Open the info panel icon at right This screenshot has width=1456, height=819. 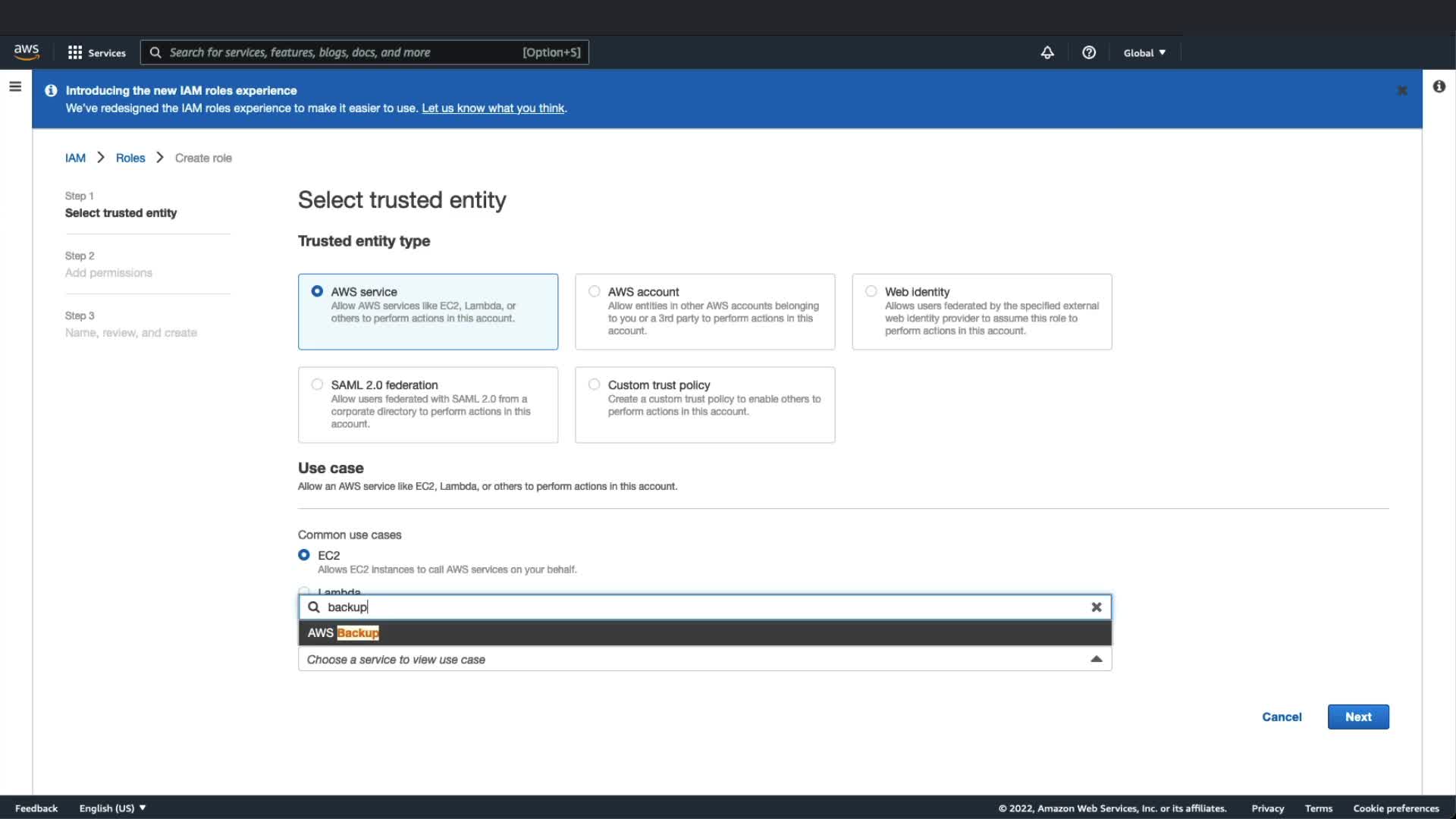(x=1439, y=86)
